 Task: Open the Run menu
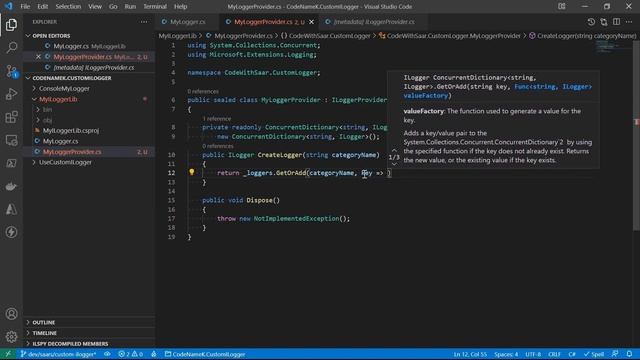(x=130, y=7)
